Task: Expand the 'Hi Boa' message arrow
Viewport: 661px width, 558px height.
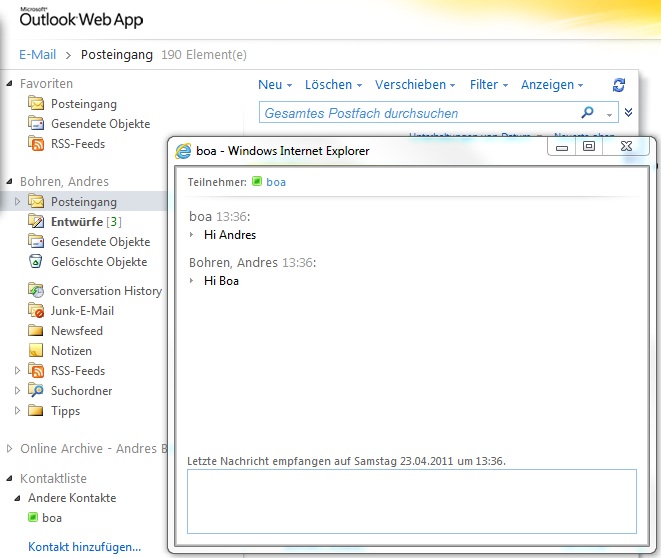Action: (x=192, y=280)
